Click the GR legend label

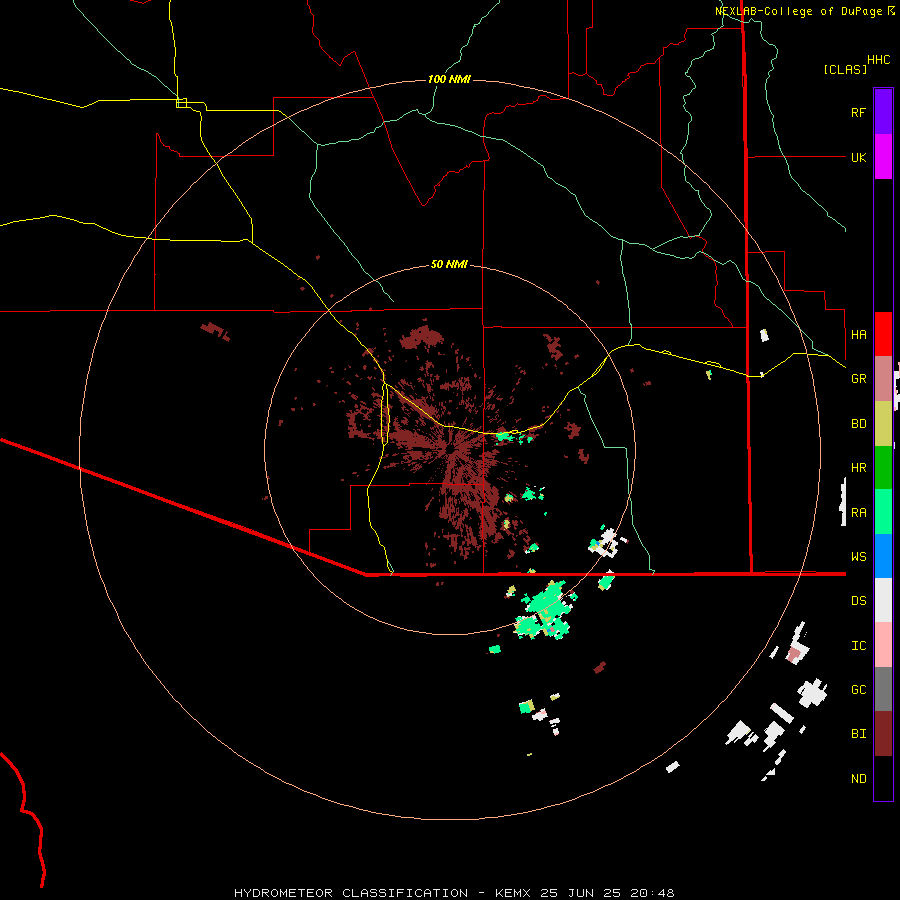pos(858,379)
